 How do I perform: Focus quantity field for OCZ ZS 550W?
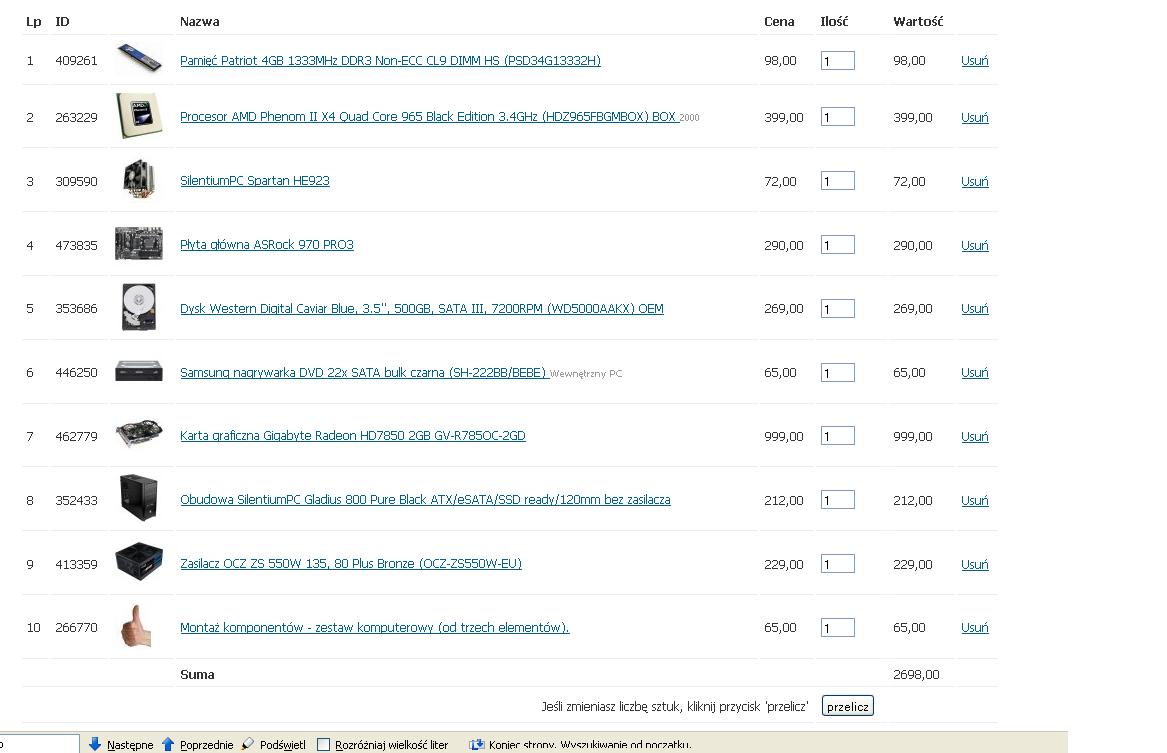(x=837, y=564)
